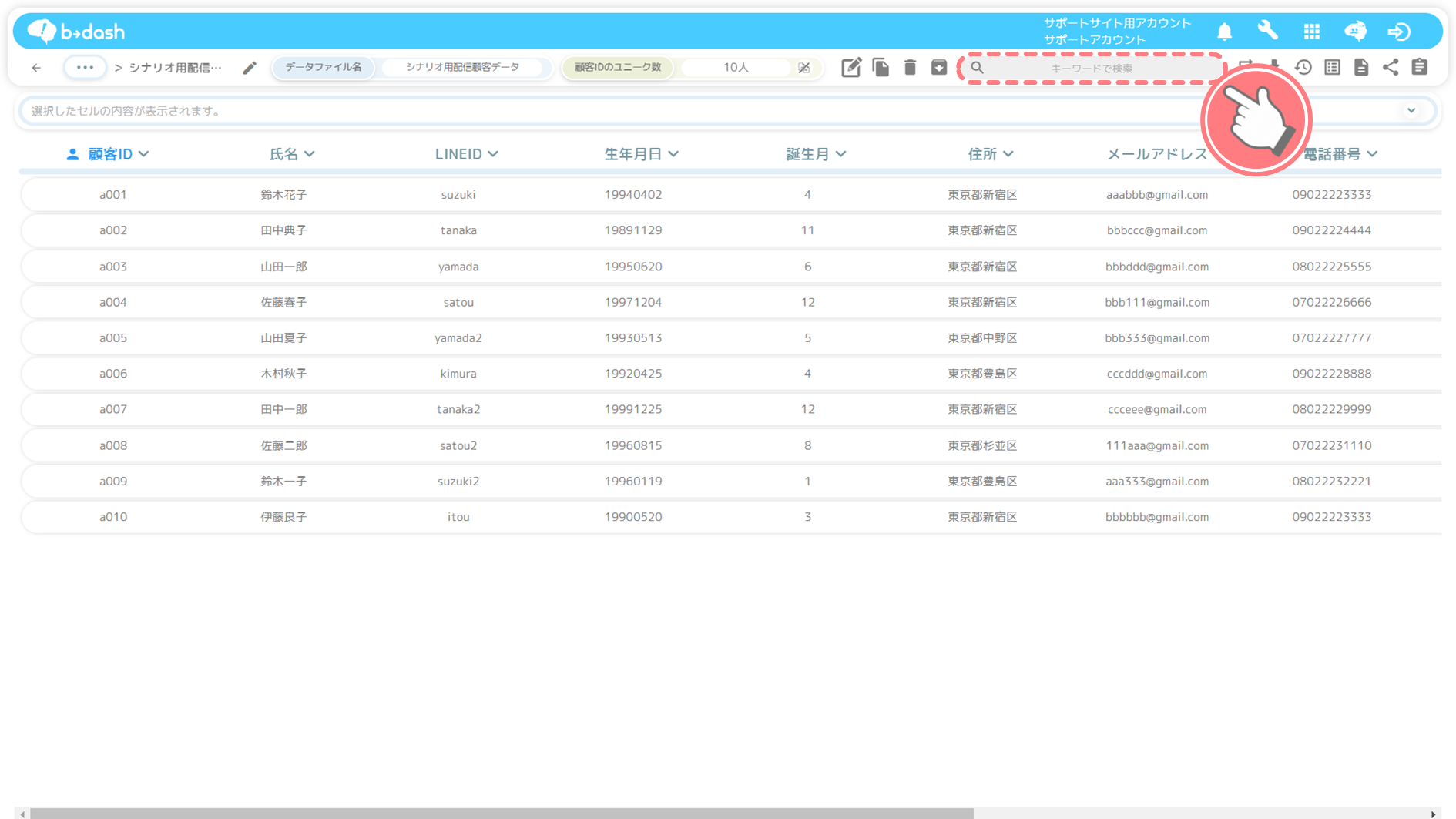Select birthdate cell 19991225
The image size is (1456, 819).
click(633, 409)
